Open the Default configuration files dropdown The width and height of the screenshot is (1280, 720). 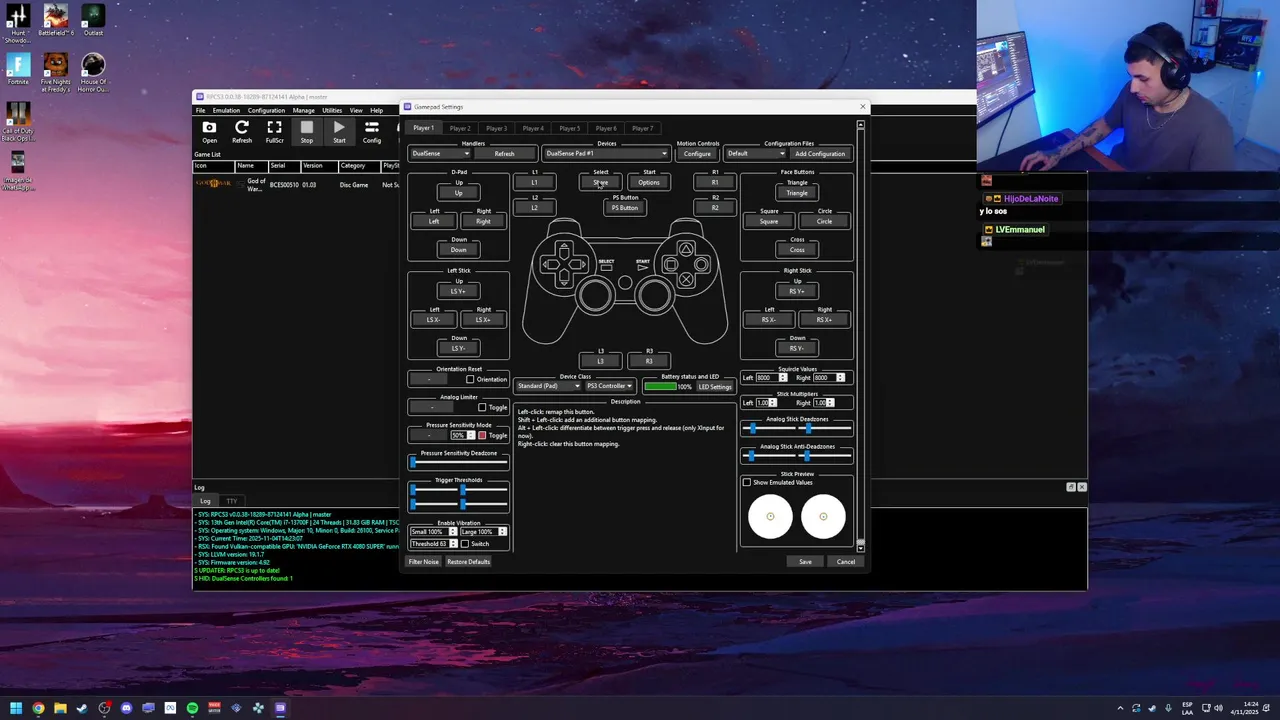pos(756,153)
